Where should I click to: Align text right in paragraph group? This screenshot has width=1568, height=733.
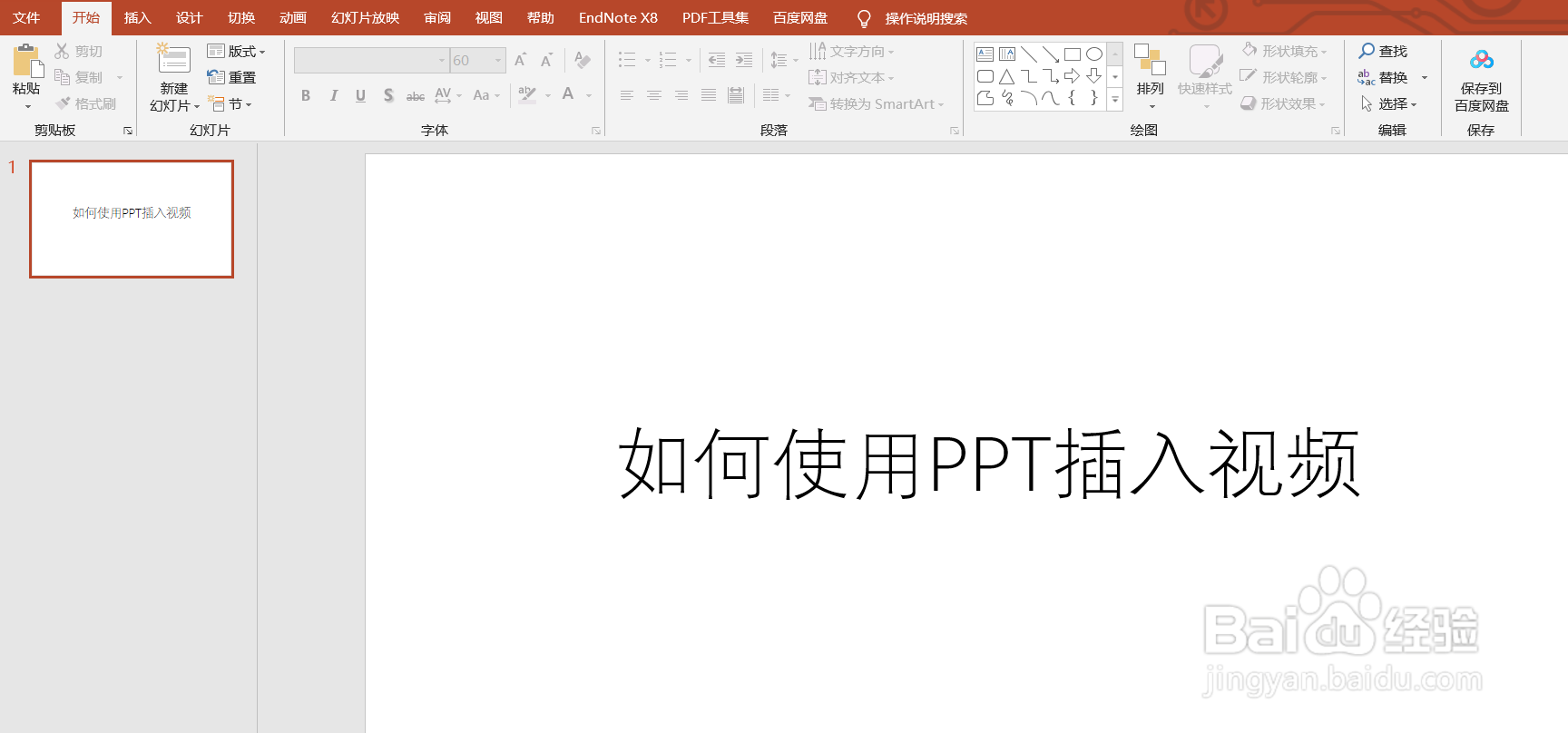(x=681, y=95)
